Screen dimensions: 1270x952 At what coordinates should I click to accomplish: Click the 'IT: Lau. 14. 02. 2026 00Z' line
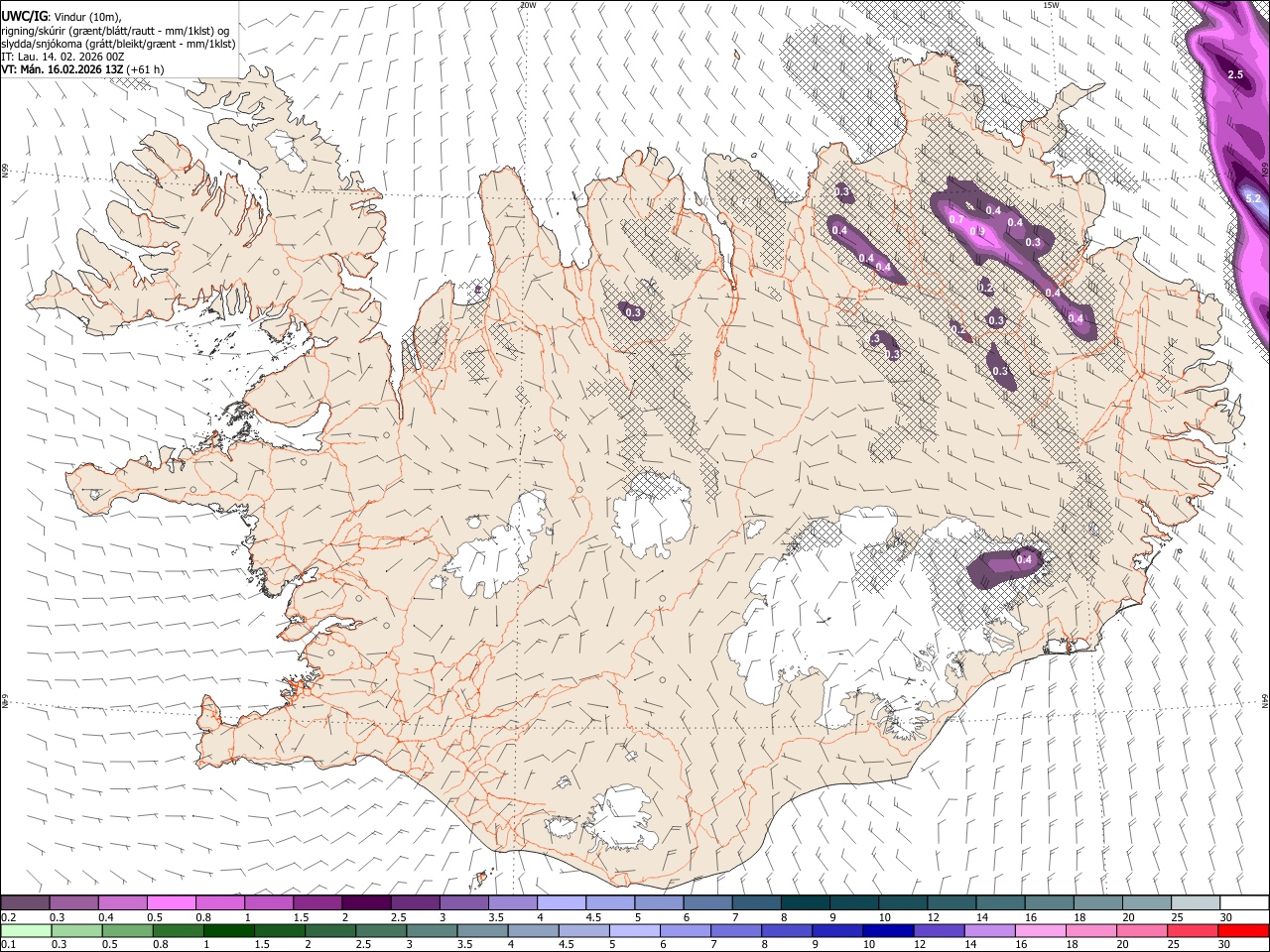coord(63,58)
